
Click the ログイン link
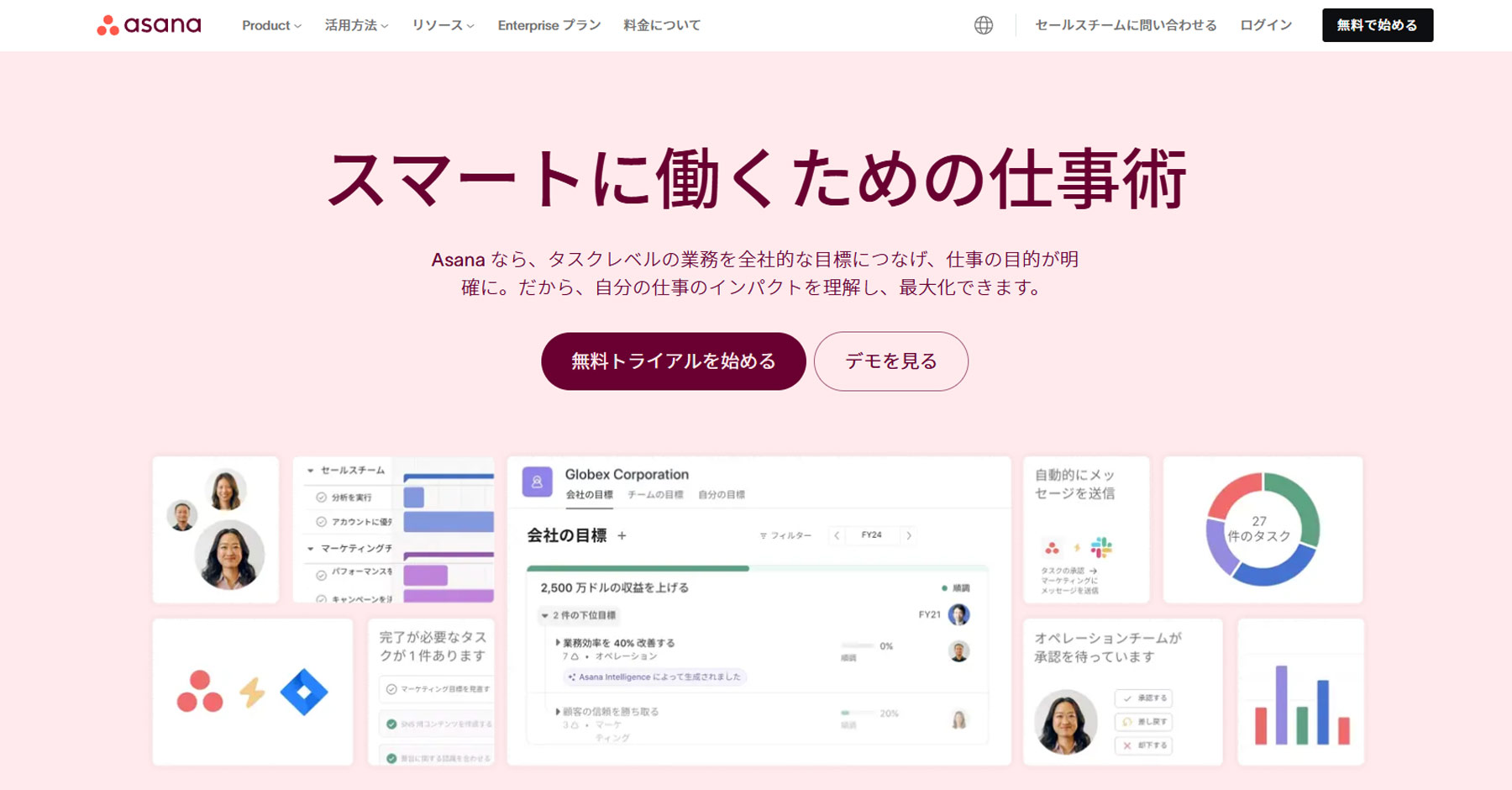pos(1266,25)
